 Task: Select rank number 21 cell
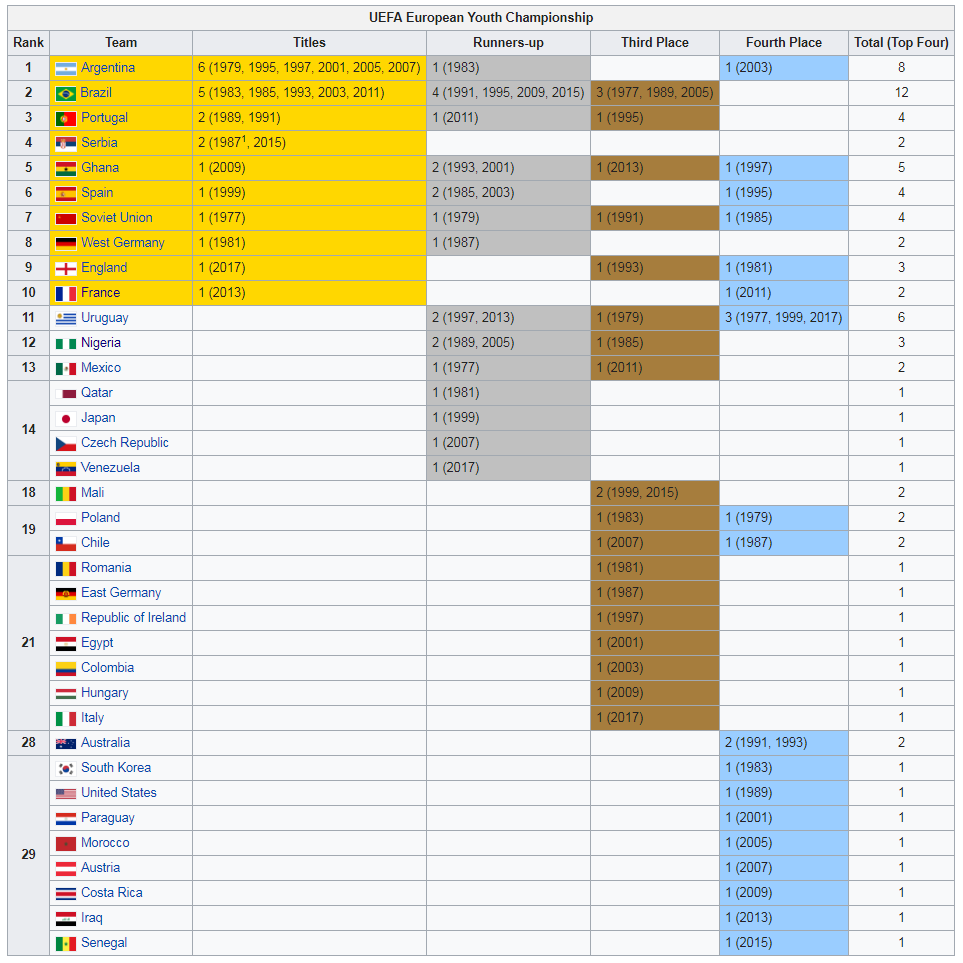pyautogui.click(x=28, y=642)
